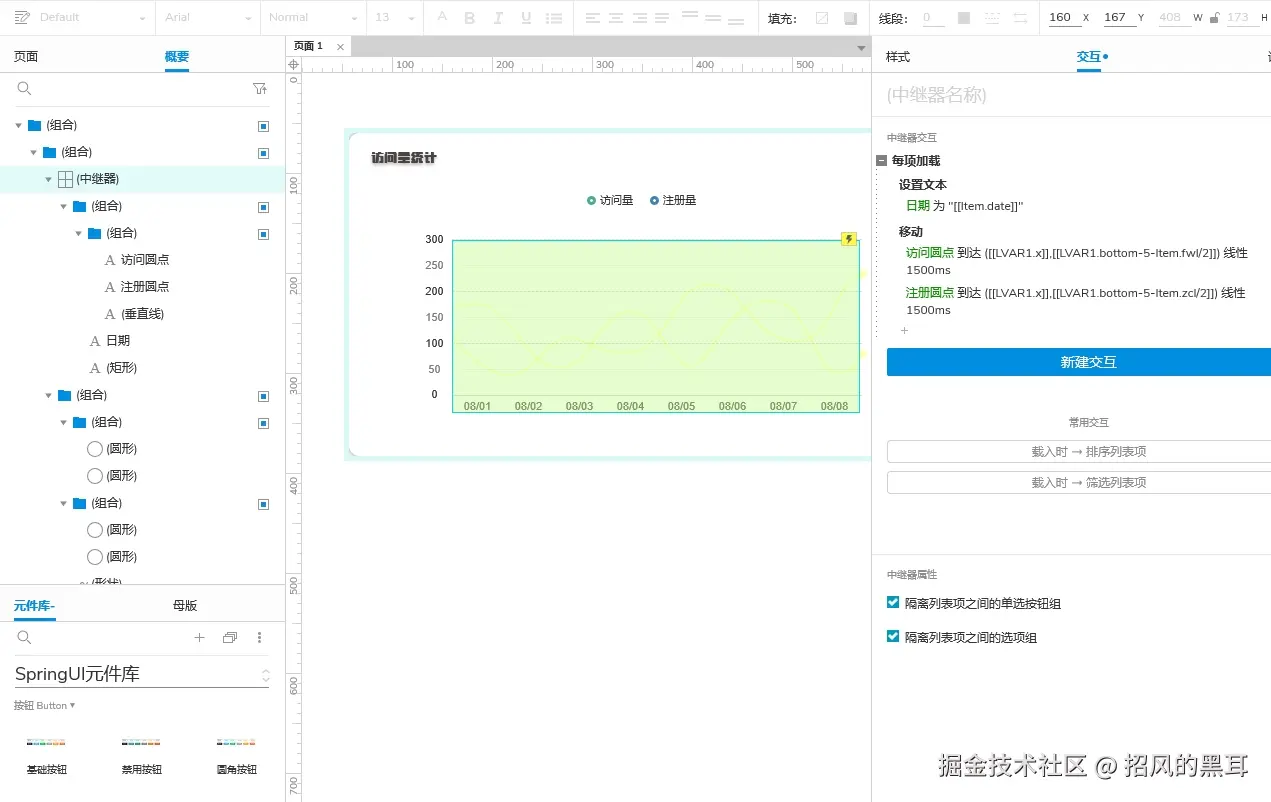Open the line pattern icon
The height and width of the screenshot is (802, 1271).
pyautogui.click(x=992, y=18)
